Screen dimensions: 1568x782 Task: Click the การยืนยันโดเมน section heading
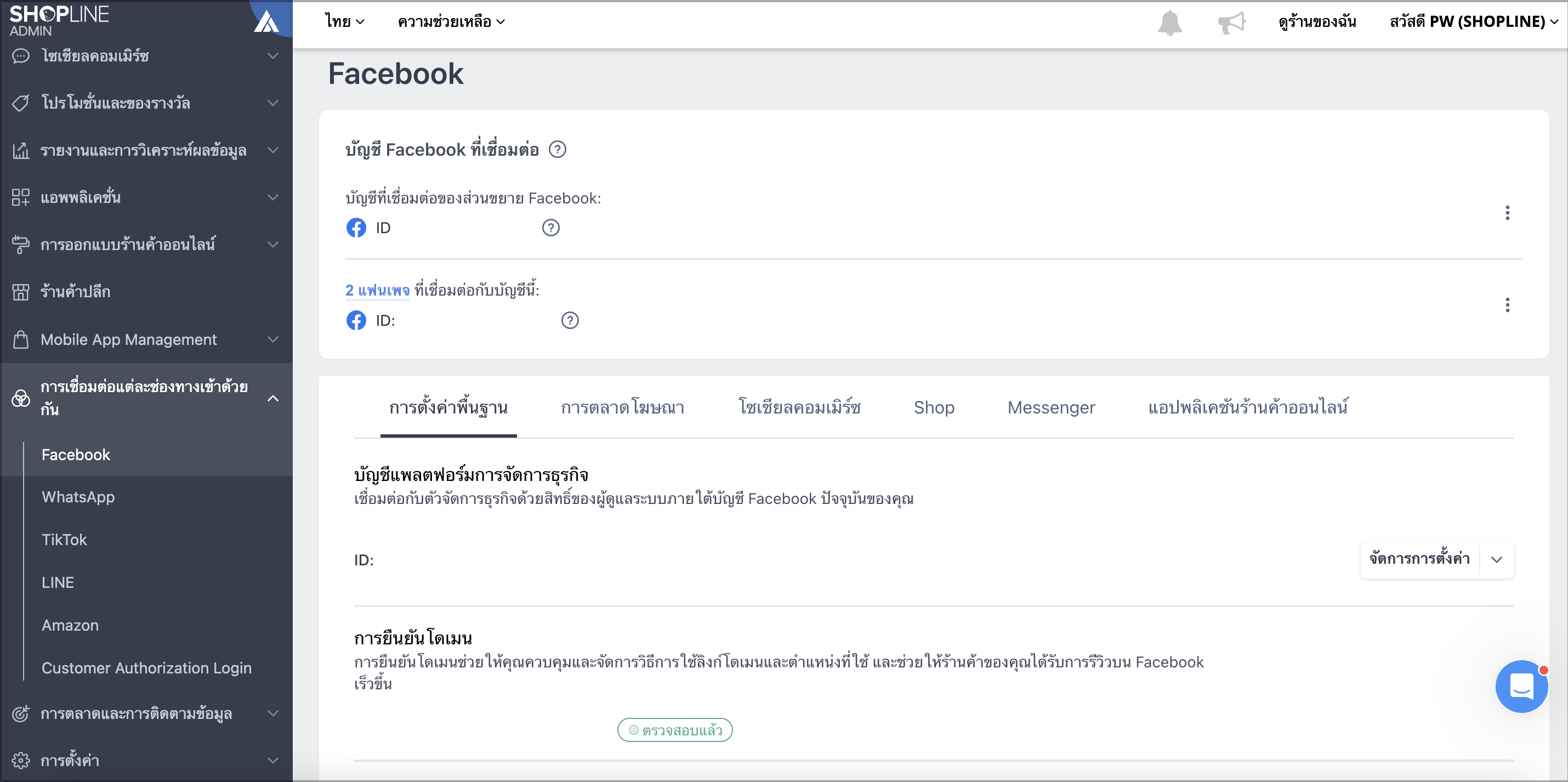[413, 638]
